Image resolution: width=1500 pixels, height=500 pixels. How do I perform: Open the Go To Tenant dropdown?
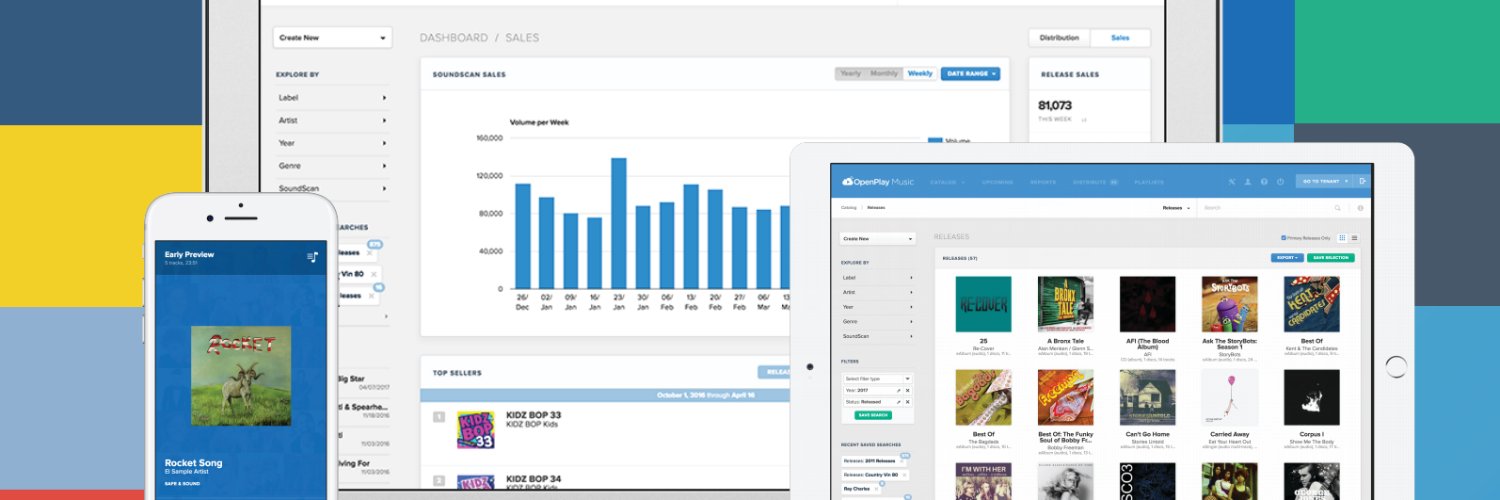click(x=1324, y=182)
